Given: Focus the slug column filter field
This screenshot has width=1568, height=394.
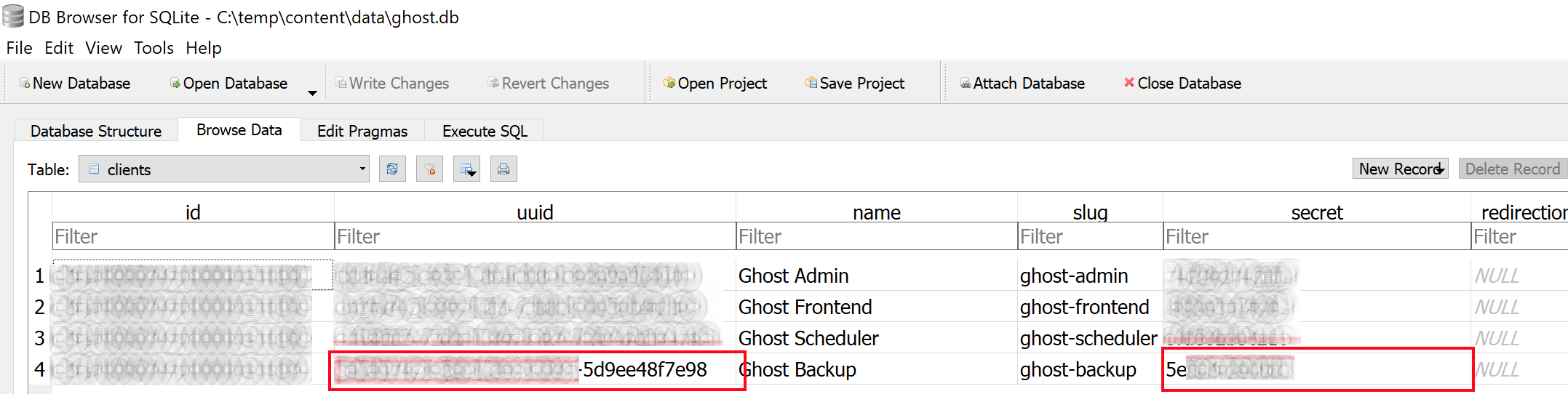Looking at the screenshot, I should point(1090,236).
